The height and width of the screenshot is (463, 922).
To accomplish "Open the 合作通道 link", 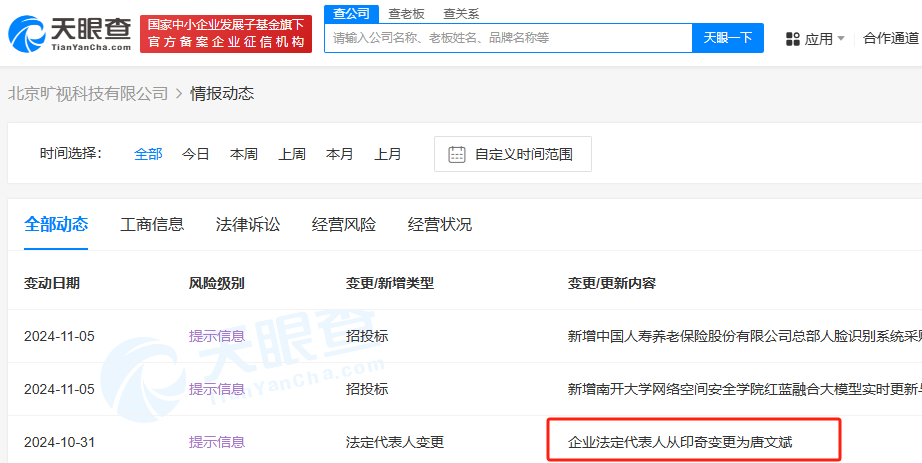I will pos(890,39).
